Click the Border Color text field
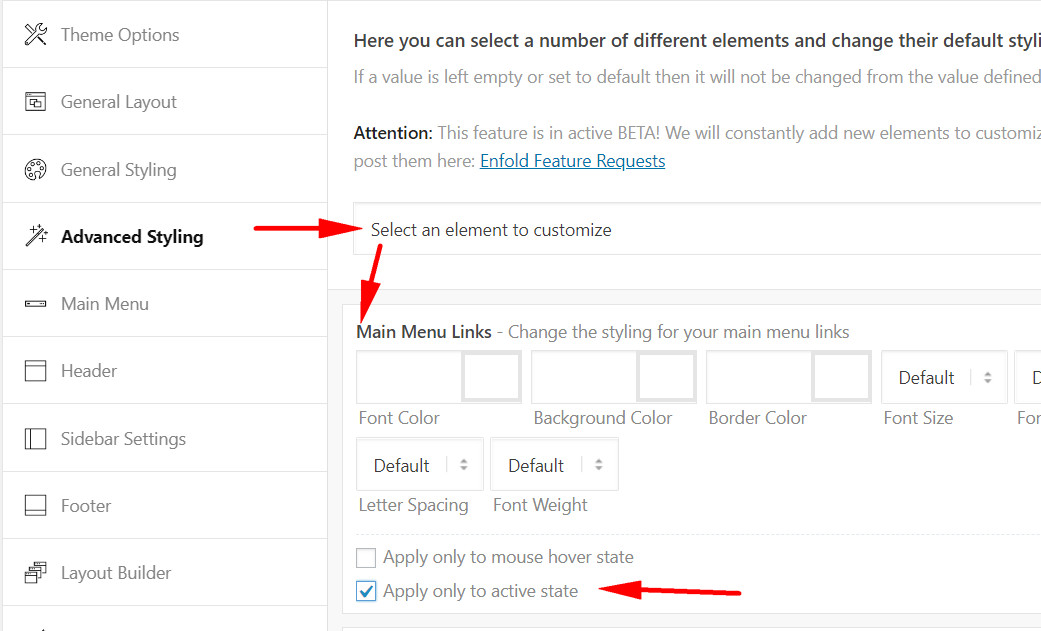 point(759,377)
